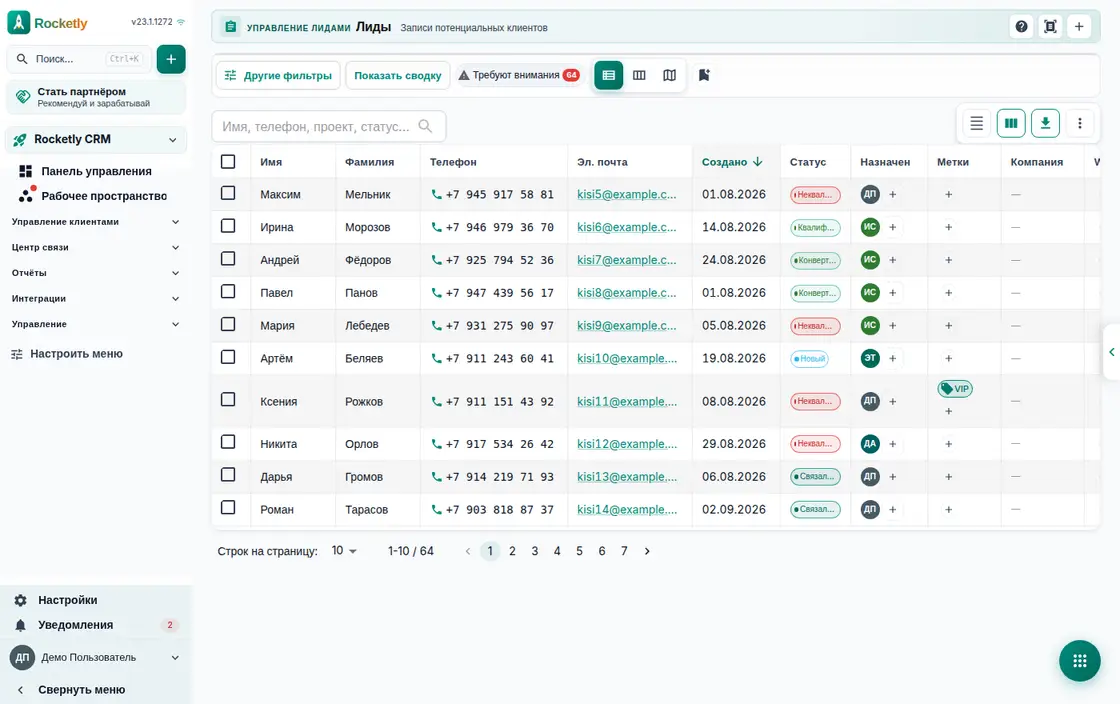
Task: Click Показать сводку button
Action: [x=398, y=76]
